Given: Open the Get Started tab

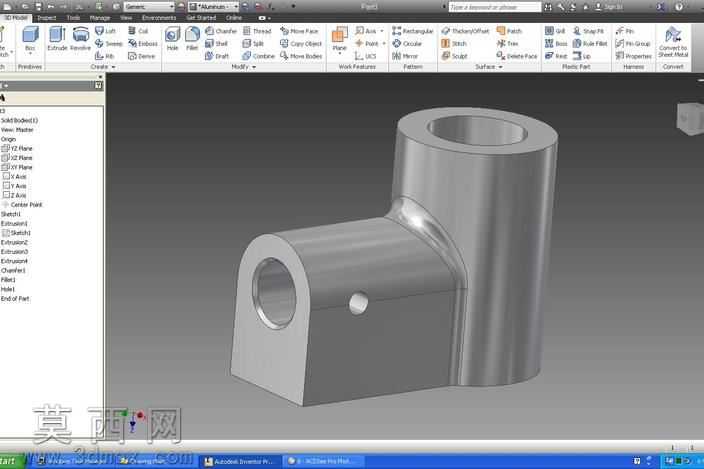Looking at the screenshot, I should [201, 18].
